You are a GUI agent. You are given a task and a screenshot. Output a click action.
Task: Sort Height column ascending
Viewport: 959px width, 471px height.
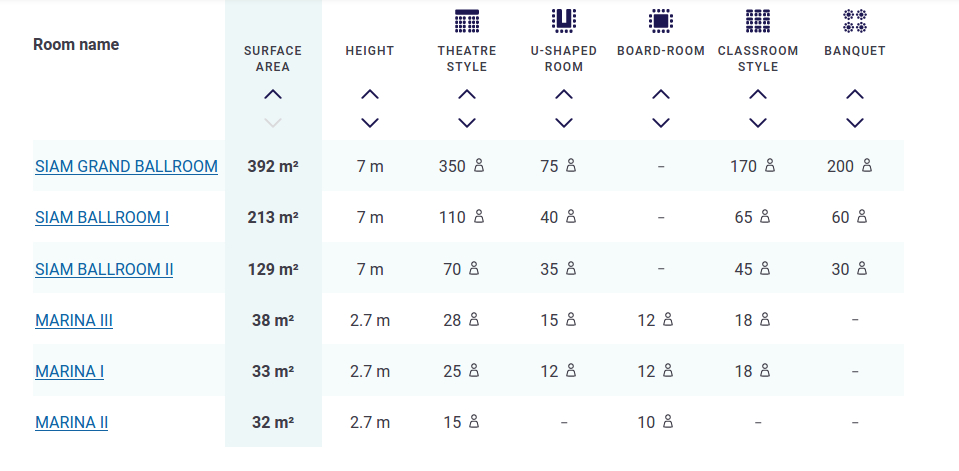click(x=370, y=95)
